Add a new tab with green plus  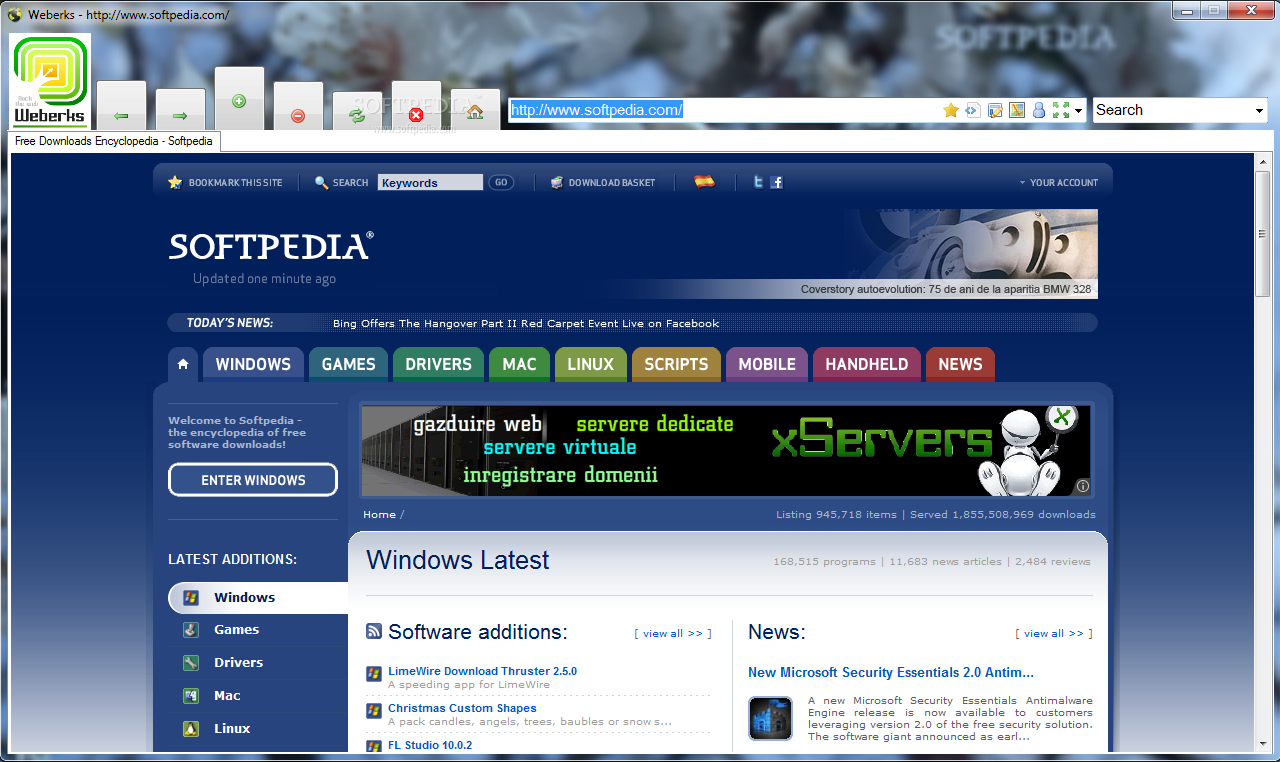239,99
